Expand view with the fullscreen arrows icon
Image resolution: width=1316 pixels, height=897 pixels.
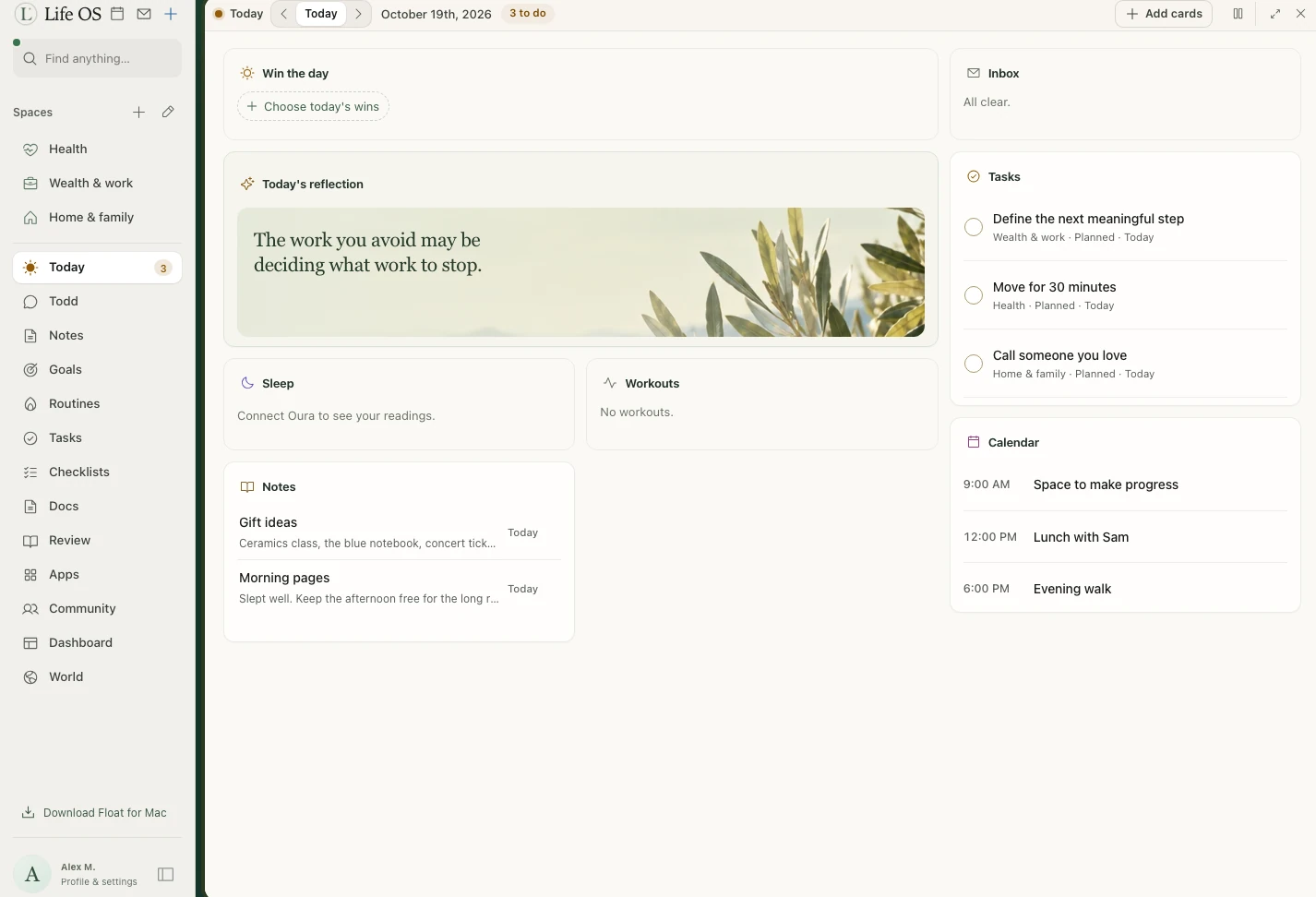click(x=1275, y=14)
